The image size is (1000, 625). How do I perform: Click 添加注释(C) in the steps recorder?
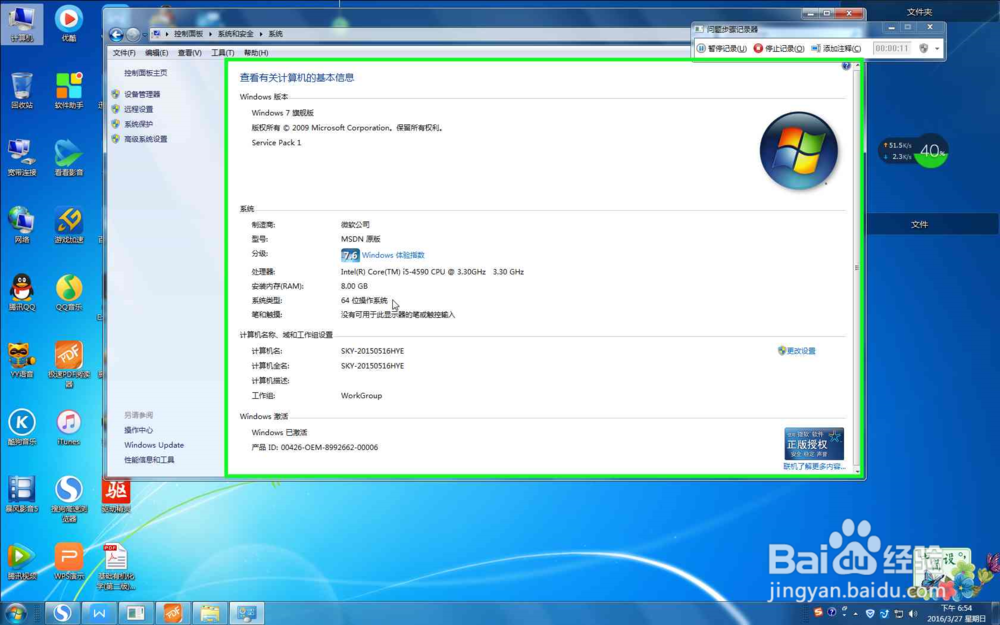[836, 48]
